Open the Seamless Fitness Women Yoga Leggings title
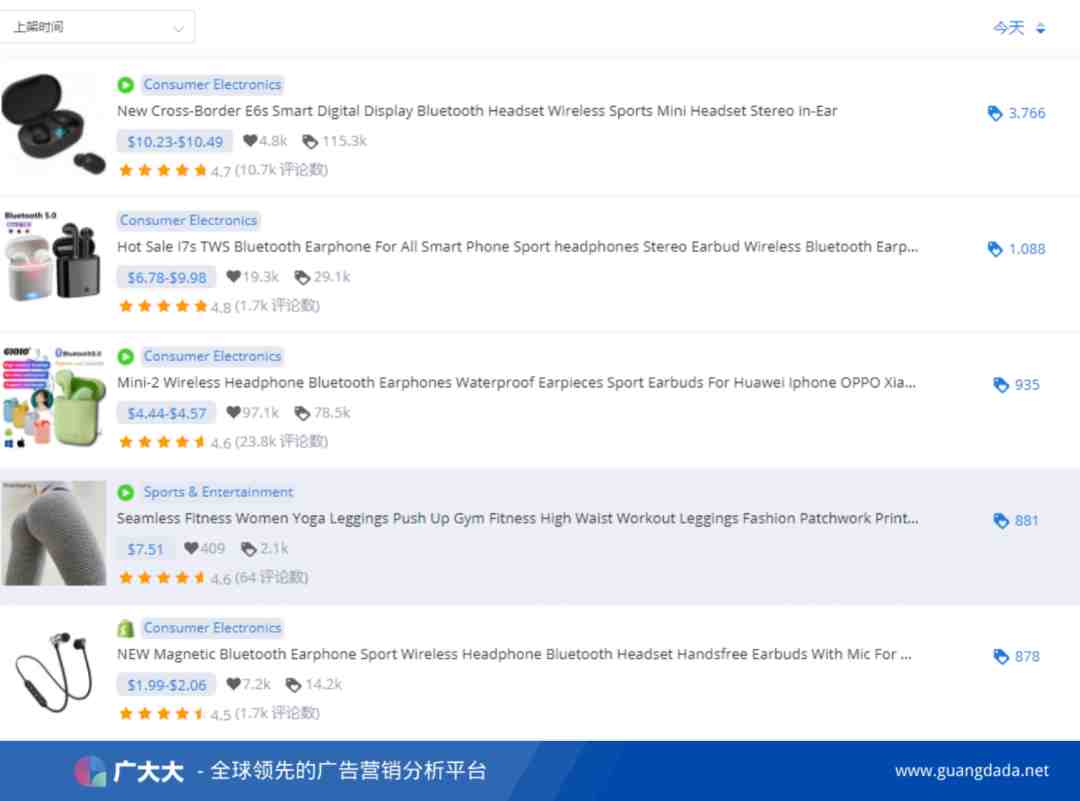Viewport: 1080px width, 801px height. (517, 518)
